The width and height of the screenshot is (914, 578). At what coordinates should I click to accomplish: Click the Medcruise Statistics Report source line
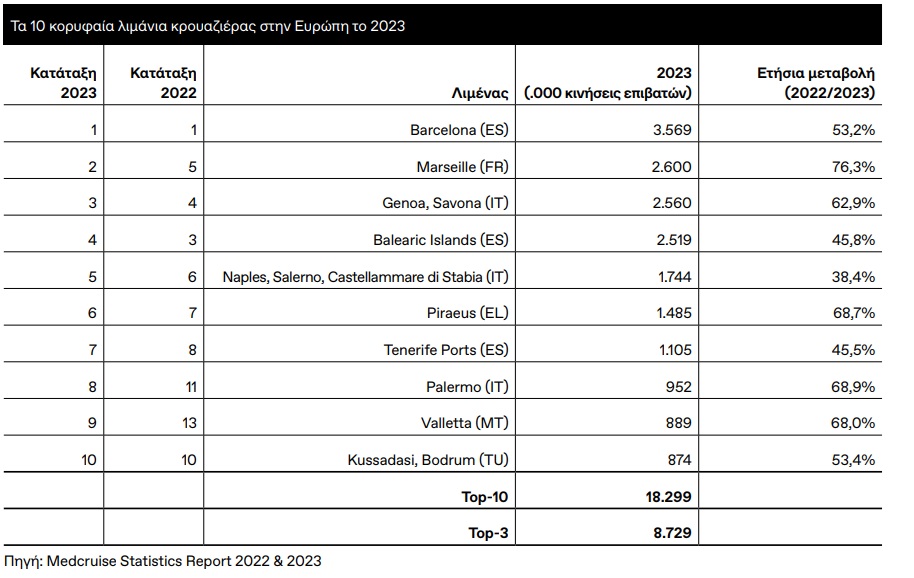(x=163, y=562)
